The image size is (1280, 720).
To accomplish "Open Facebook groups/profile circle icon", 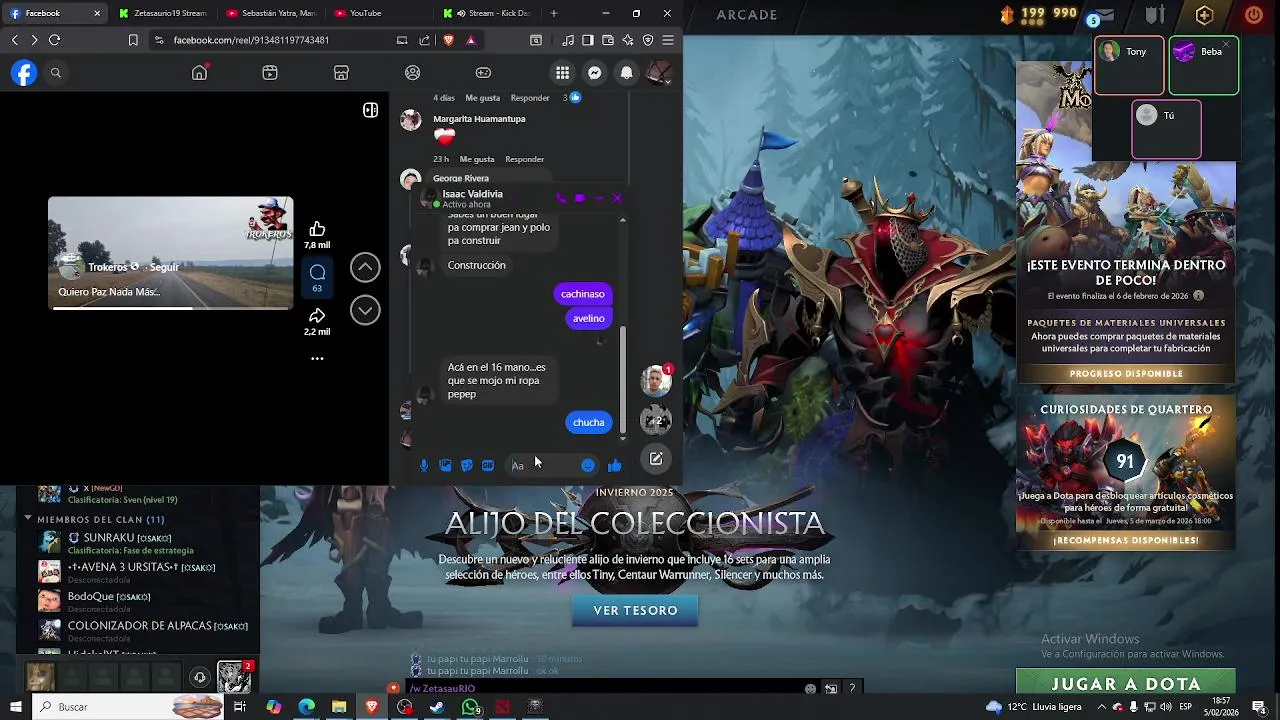I will coord(412,73).
